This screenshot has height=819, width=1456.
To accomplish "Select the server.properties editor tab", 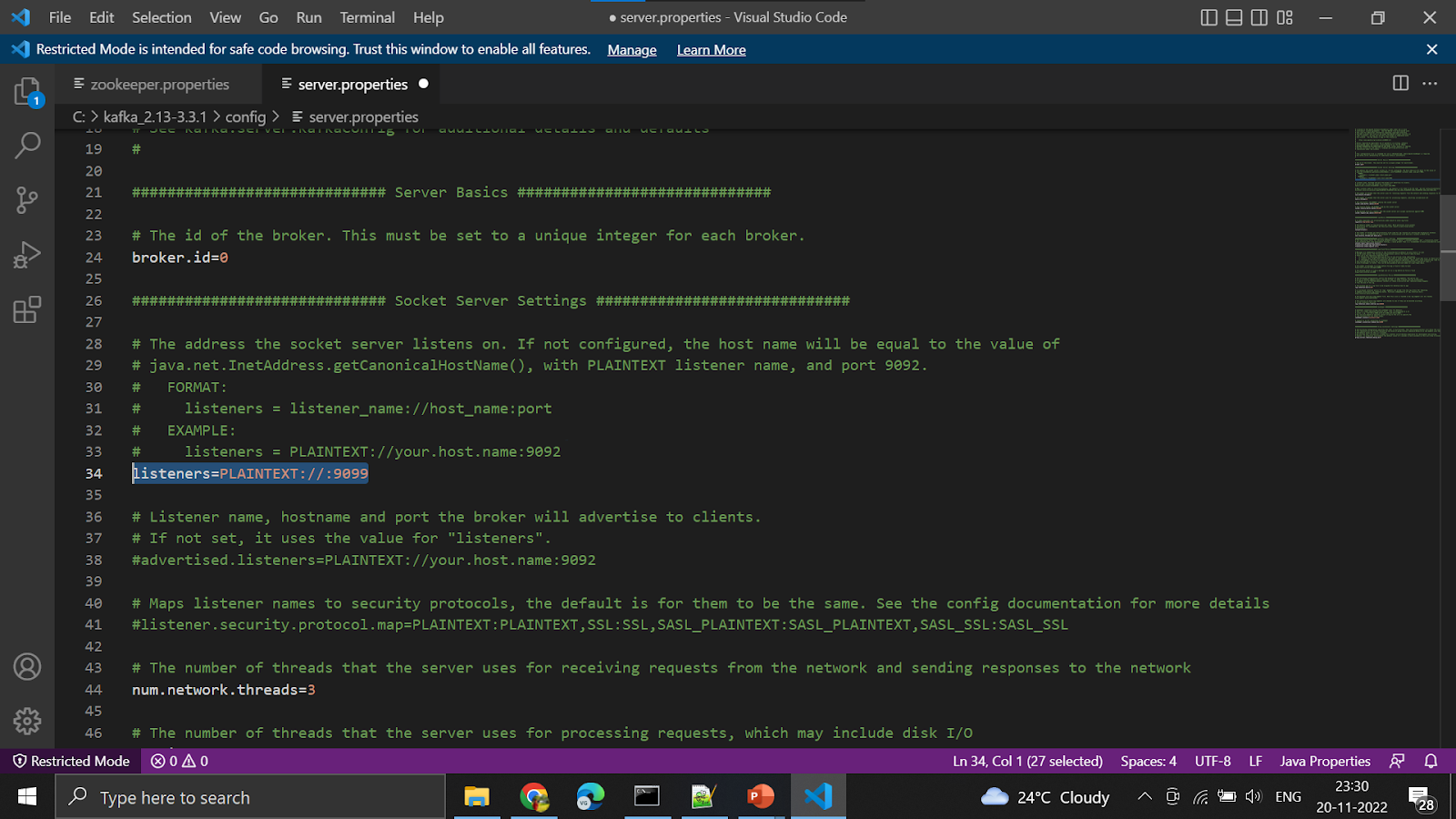I will coord(352,84).
